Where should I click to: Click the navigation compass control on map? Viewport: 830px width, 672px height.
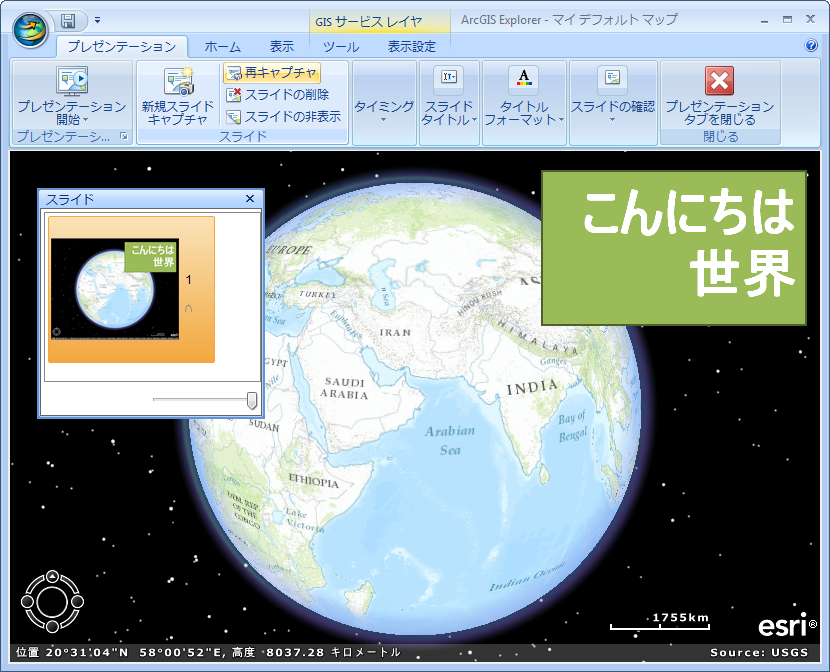52,601
